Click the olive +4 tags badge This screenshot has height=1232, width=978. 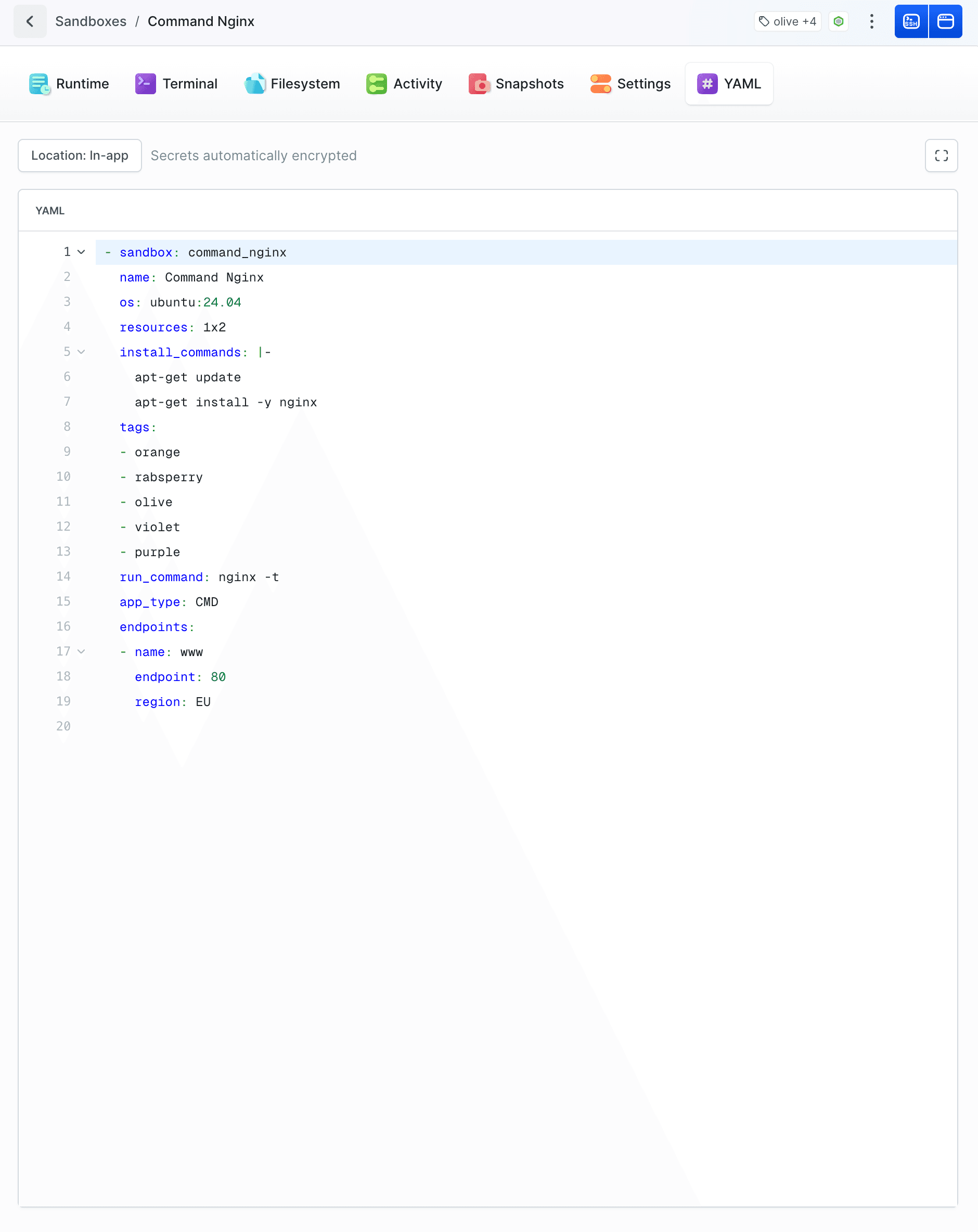tap(787, 22)
